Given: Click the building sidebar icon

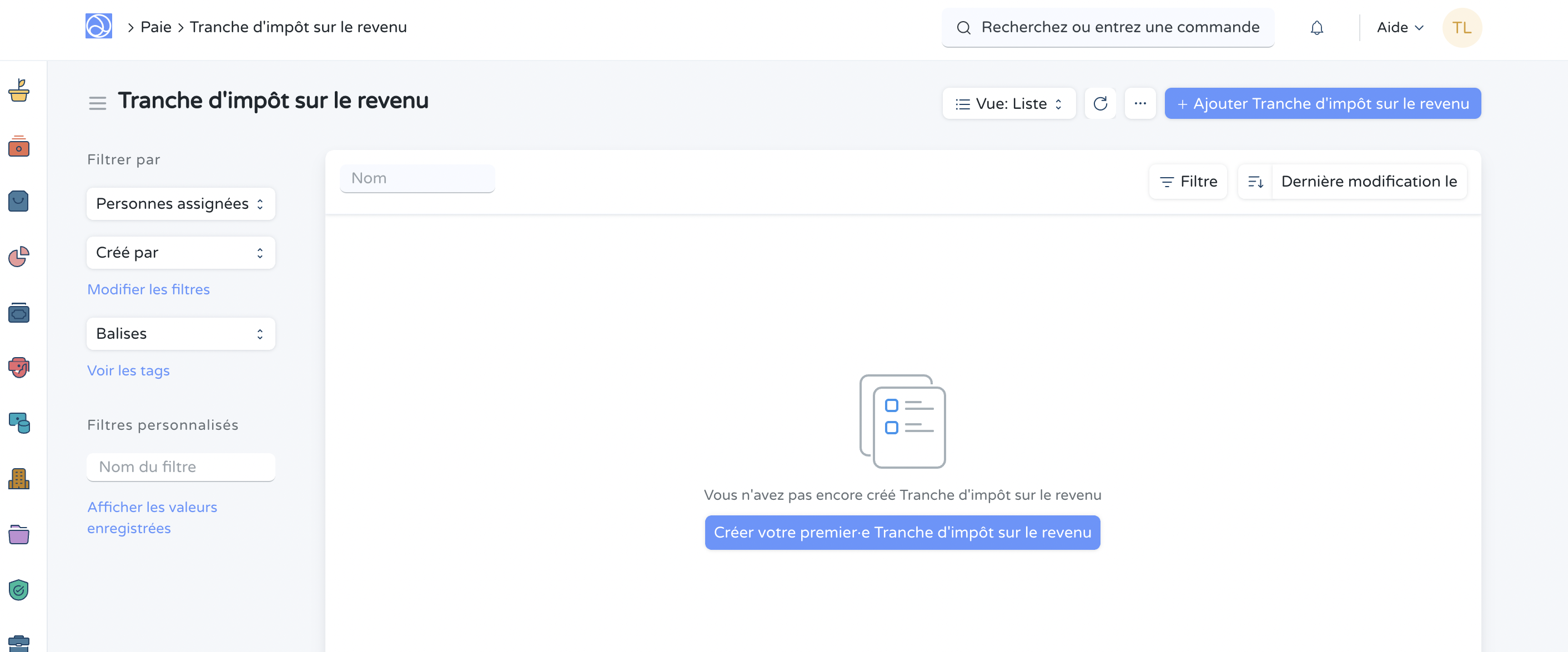Looking at the screenshot, I should point(19,479).
